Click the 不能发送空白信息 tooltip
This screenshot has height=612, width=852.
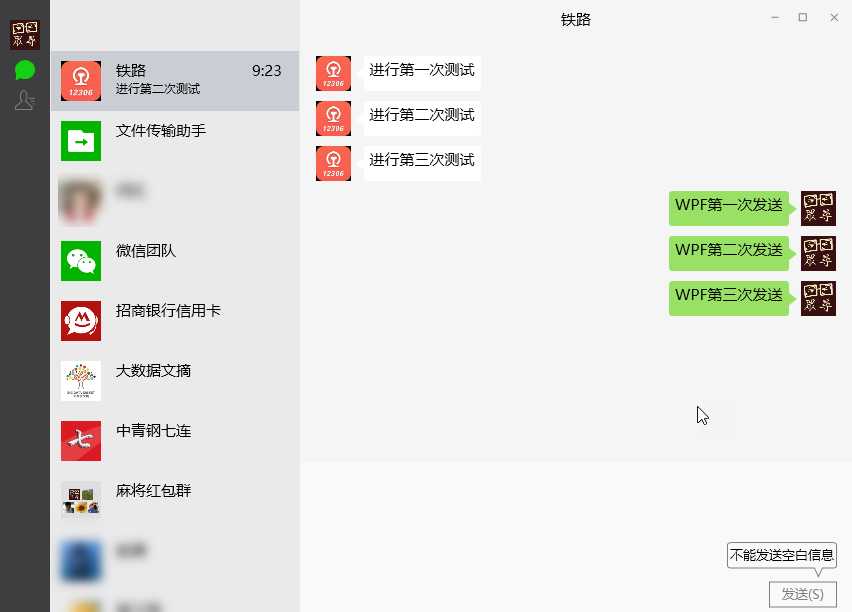pos(782,555)
